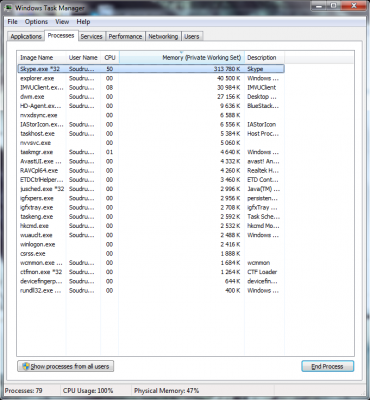
Task: Click the End Process button
Action: 327,366
